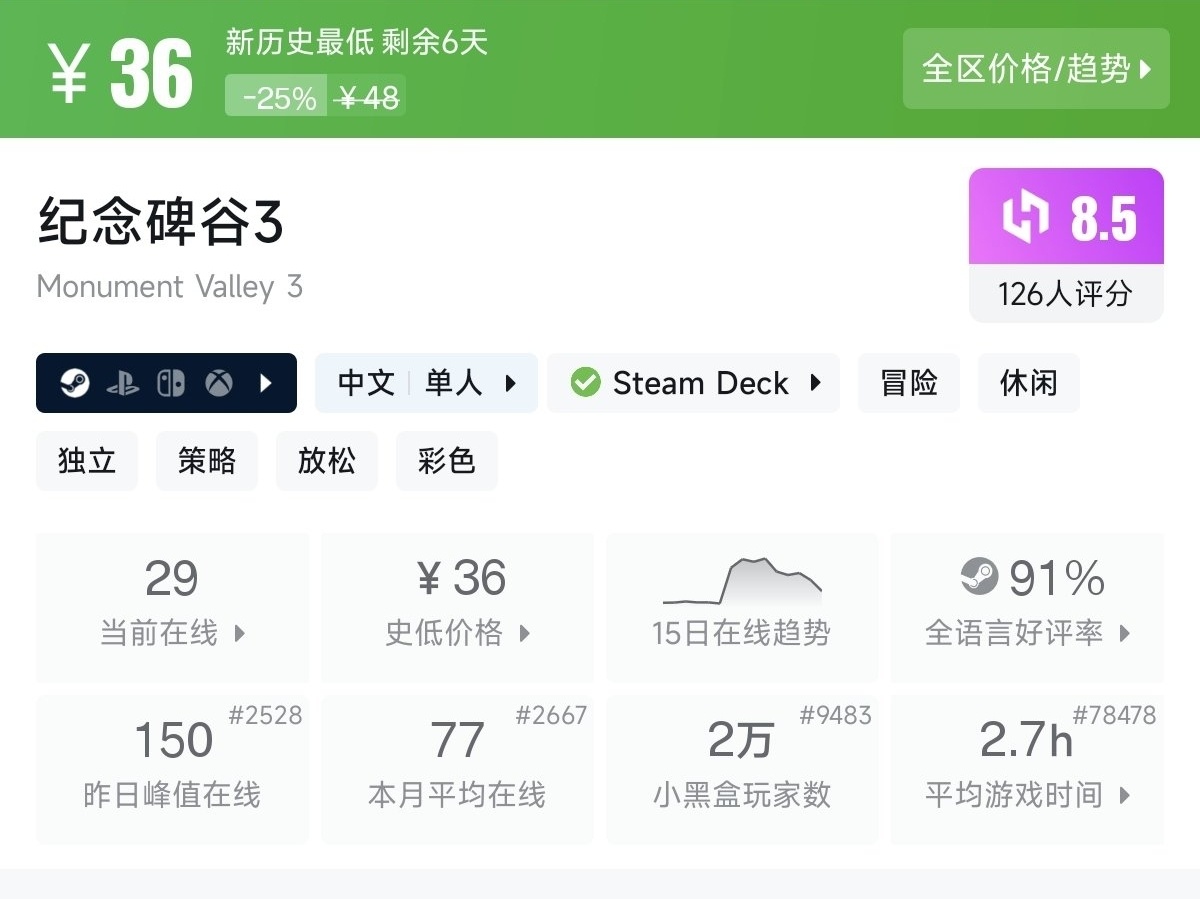Open Steam Deck compatibility details arrow
The width and height of the screenshot is (1200, 899).
click(x=816, y=383)
